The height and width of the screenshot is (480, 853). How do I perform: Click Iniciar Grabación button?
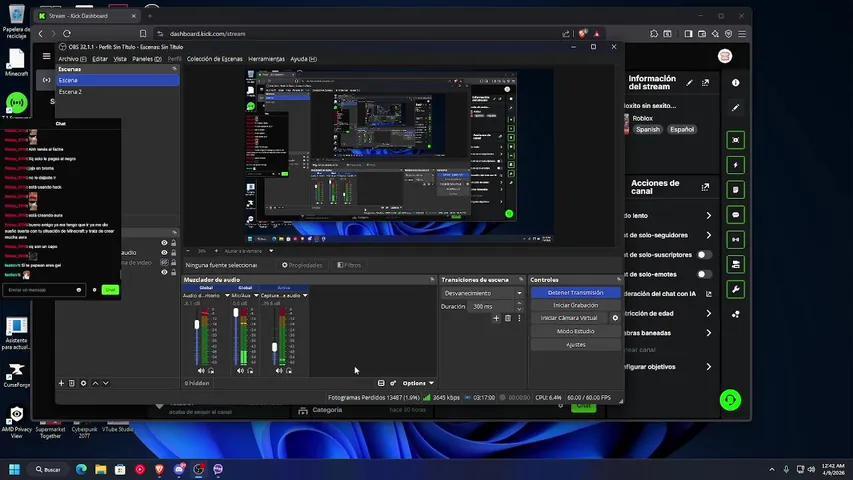pos(576,305)
